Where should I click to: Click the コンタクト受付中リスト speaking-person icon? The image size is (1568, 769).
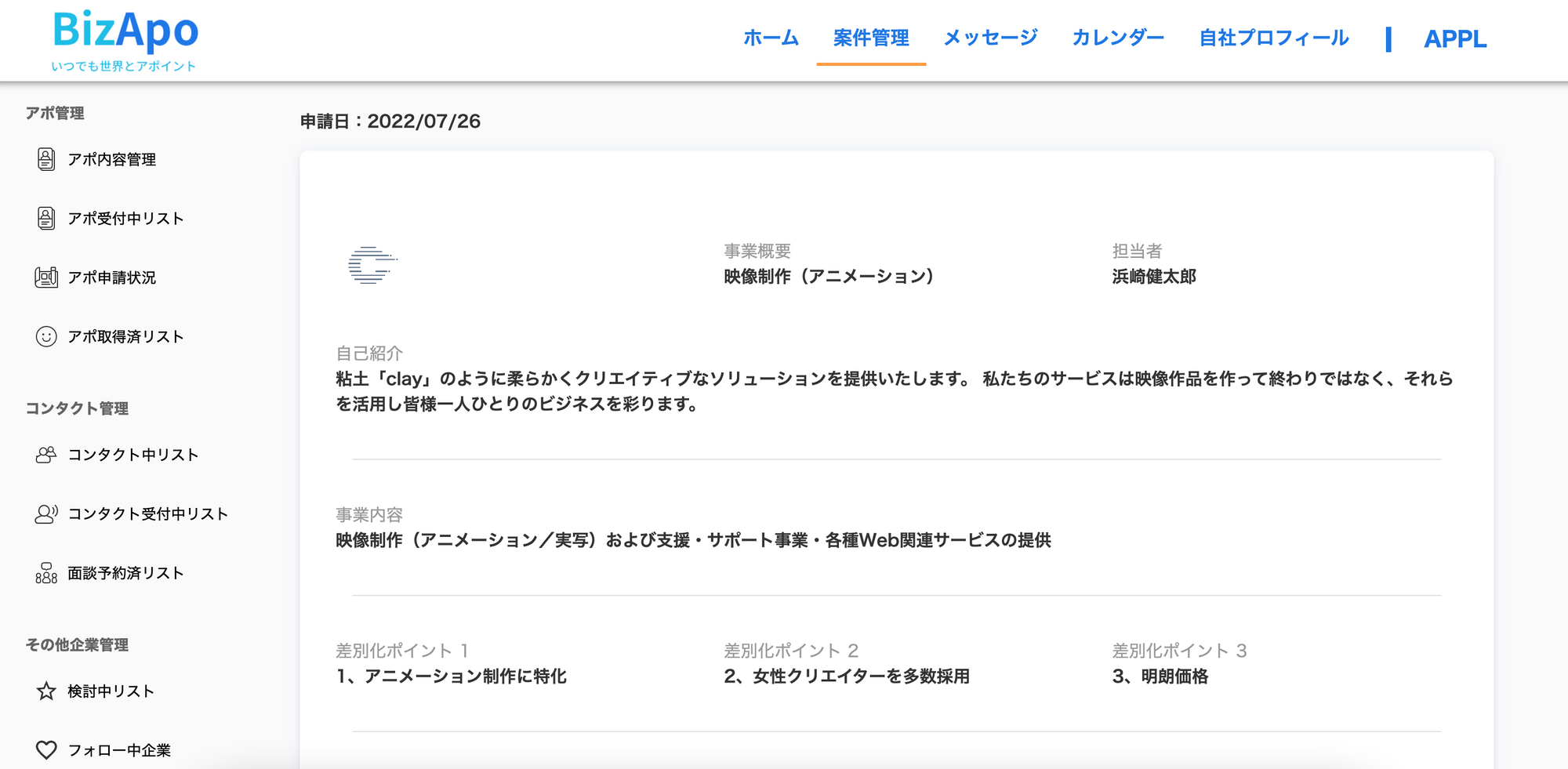tap(46, 513)
